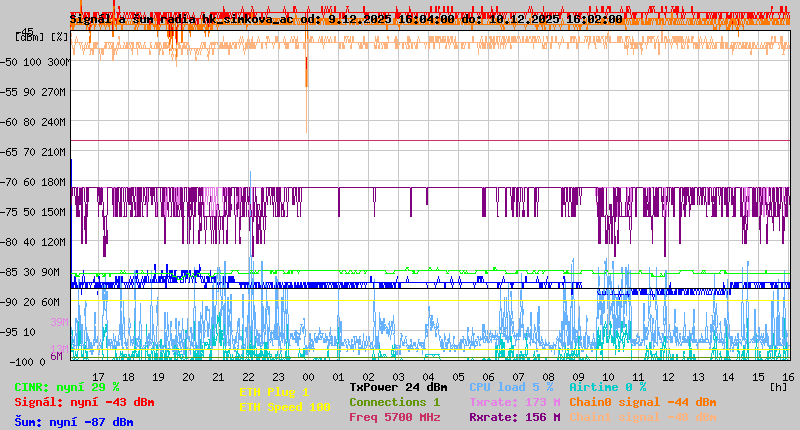This screenshot has height=430, width=800.
Task: Click hour '05' on the time axis
Action: tap(459, 377)
